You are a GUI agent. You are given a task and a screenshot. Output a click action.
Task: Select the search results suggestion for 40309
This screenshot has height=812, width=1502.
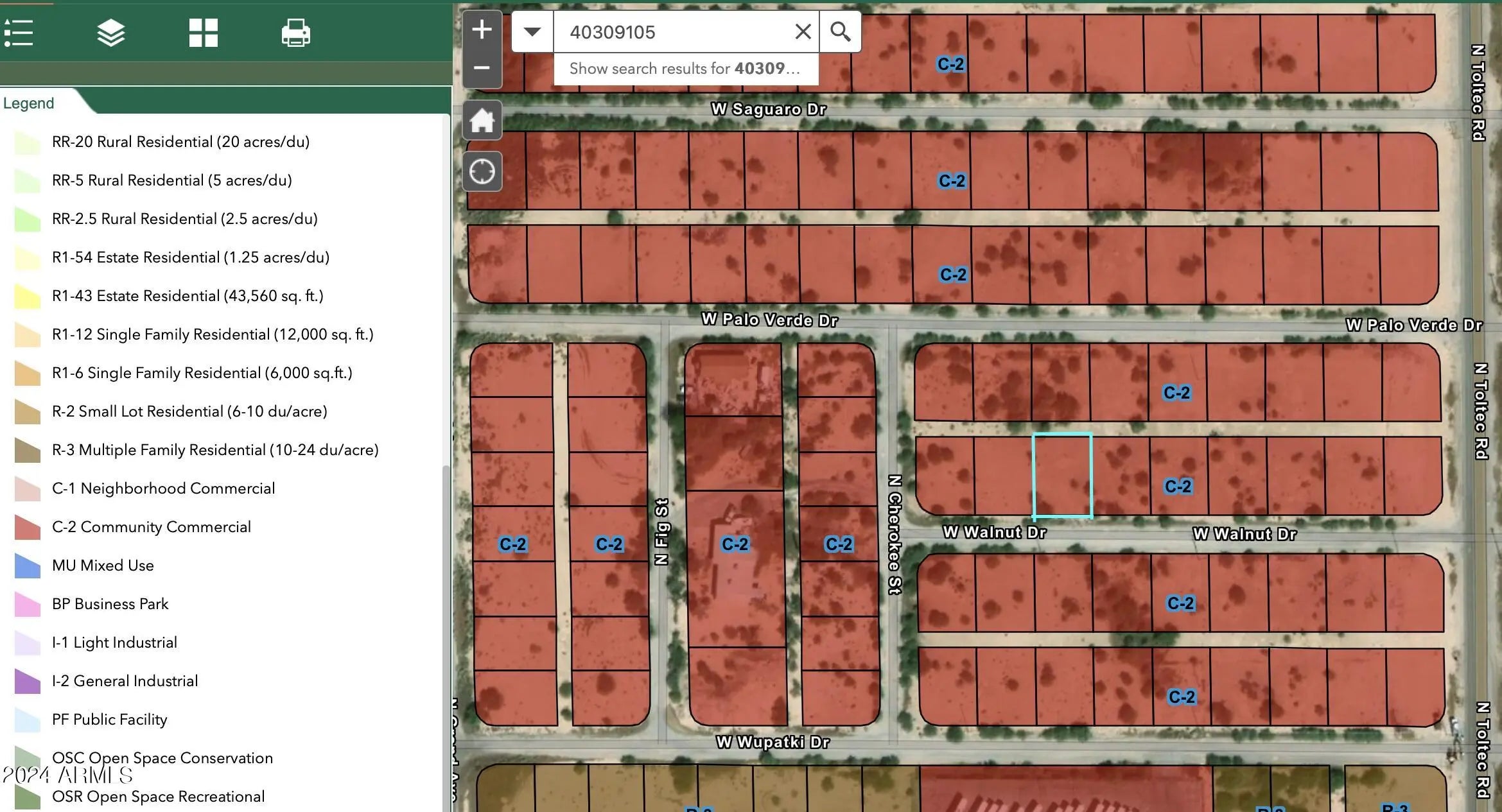coord(685,69)
